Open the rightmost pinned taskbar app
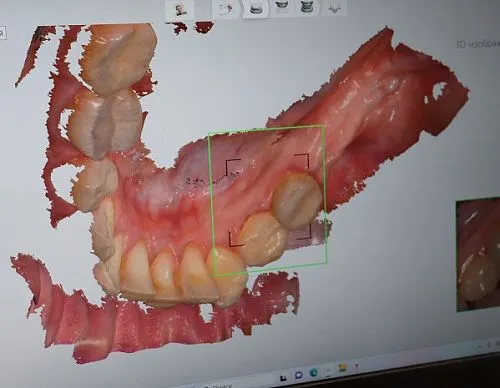500x388 pixels. pos(356,367)
